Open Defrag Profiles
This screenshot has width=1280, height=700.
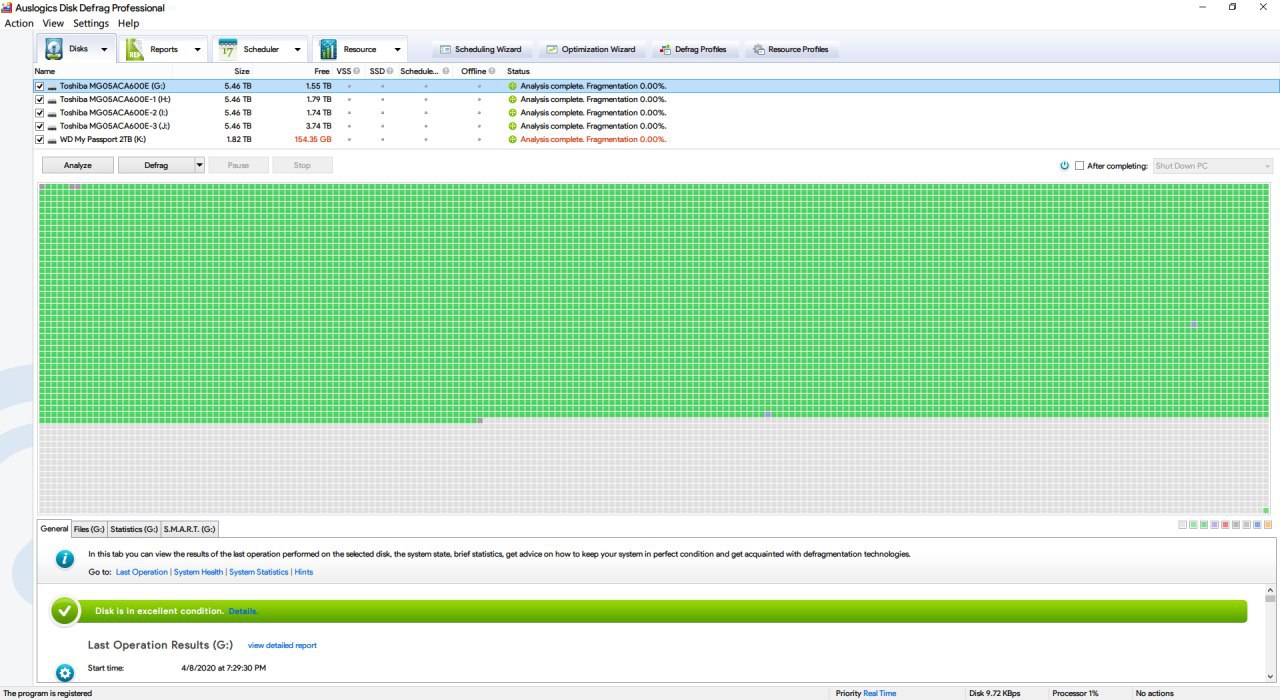(694, 49)
